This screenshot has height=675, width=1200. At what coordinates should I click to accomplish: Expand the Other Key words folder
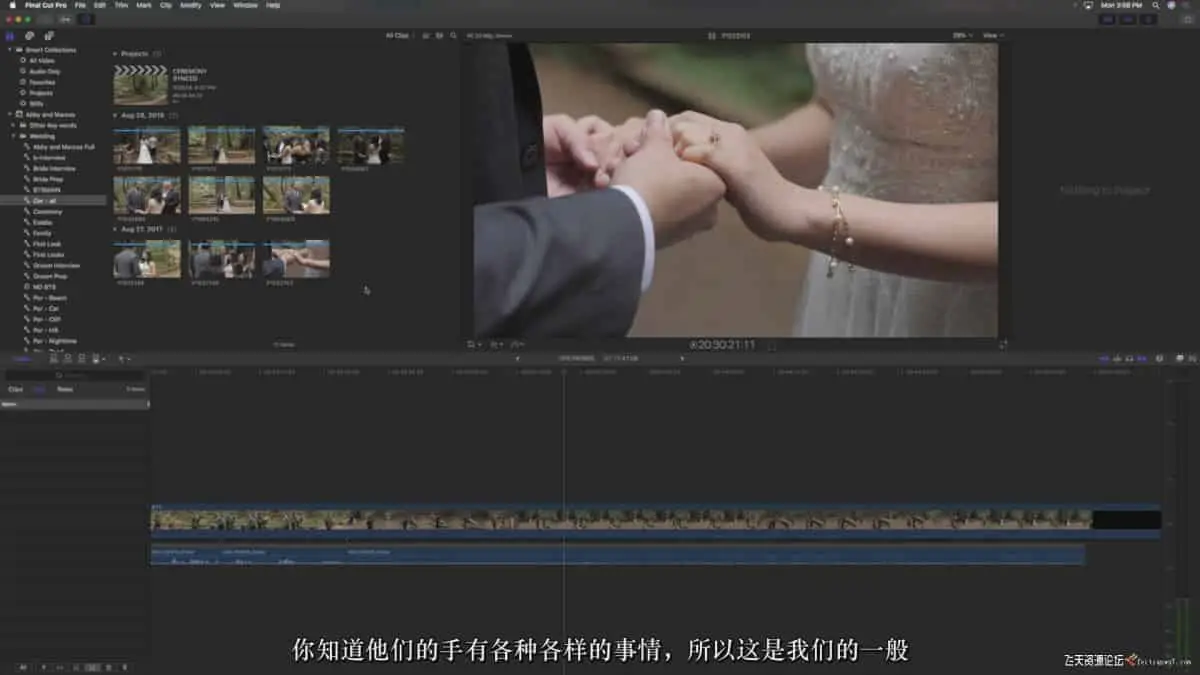tap(15, 125)
